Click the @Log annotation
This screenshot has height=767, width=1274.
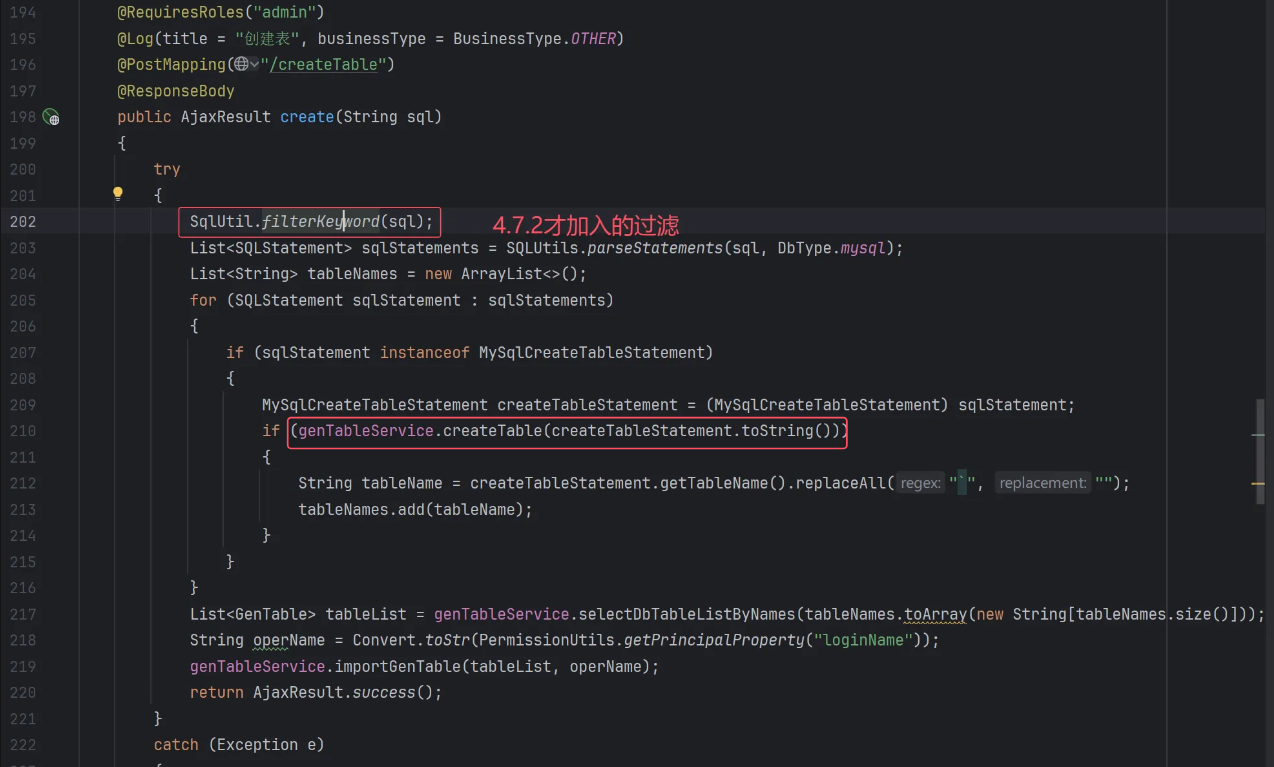point(135,39)
